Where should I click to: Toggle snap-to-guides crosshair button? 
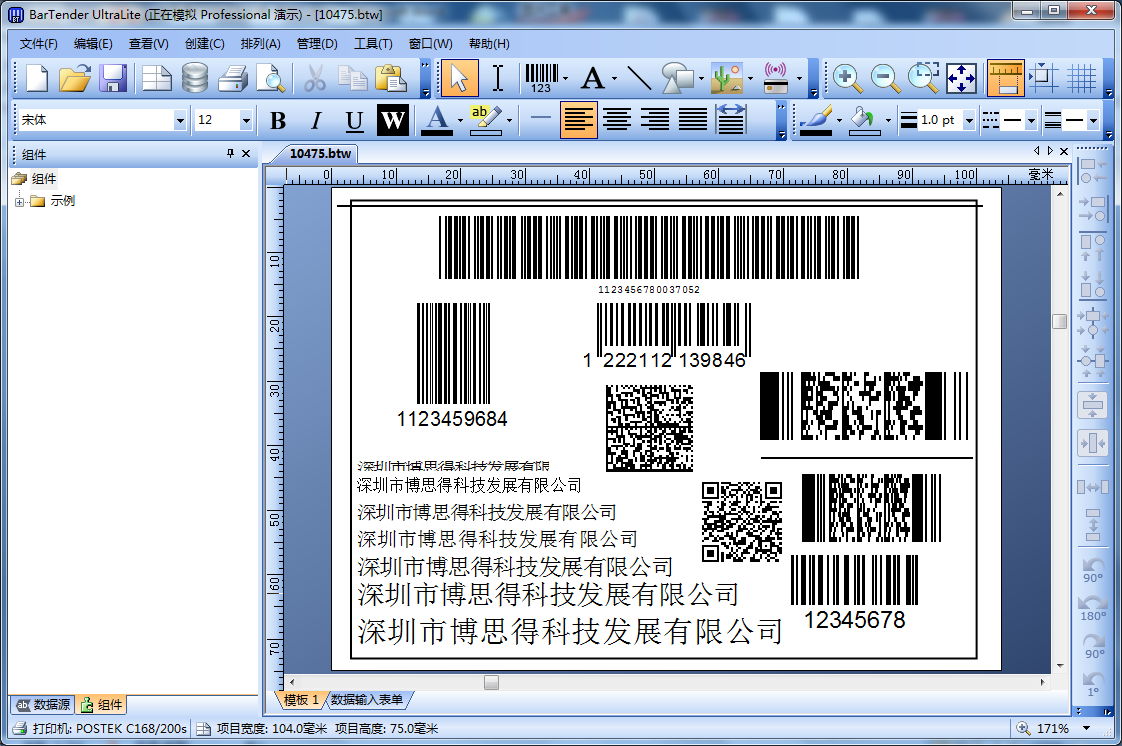(x=1044, y=78)
